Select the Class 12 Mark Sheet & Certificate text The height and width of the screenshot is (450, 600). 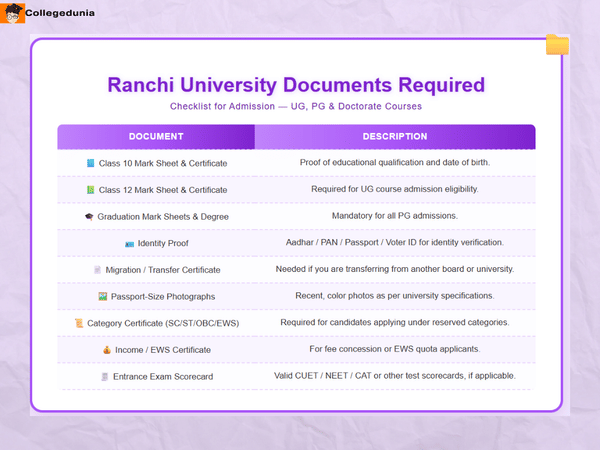163,190
